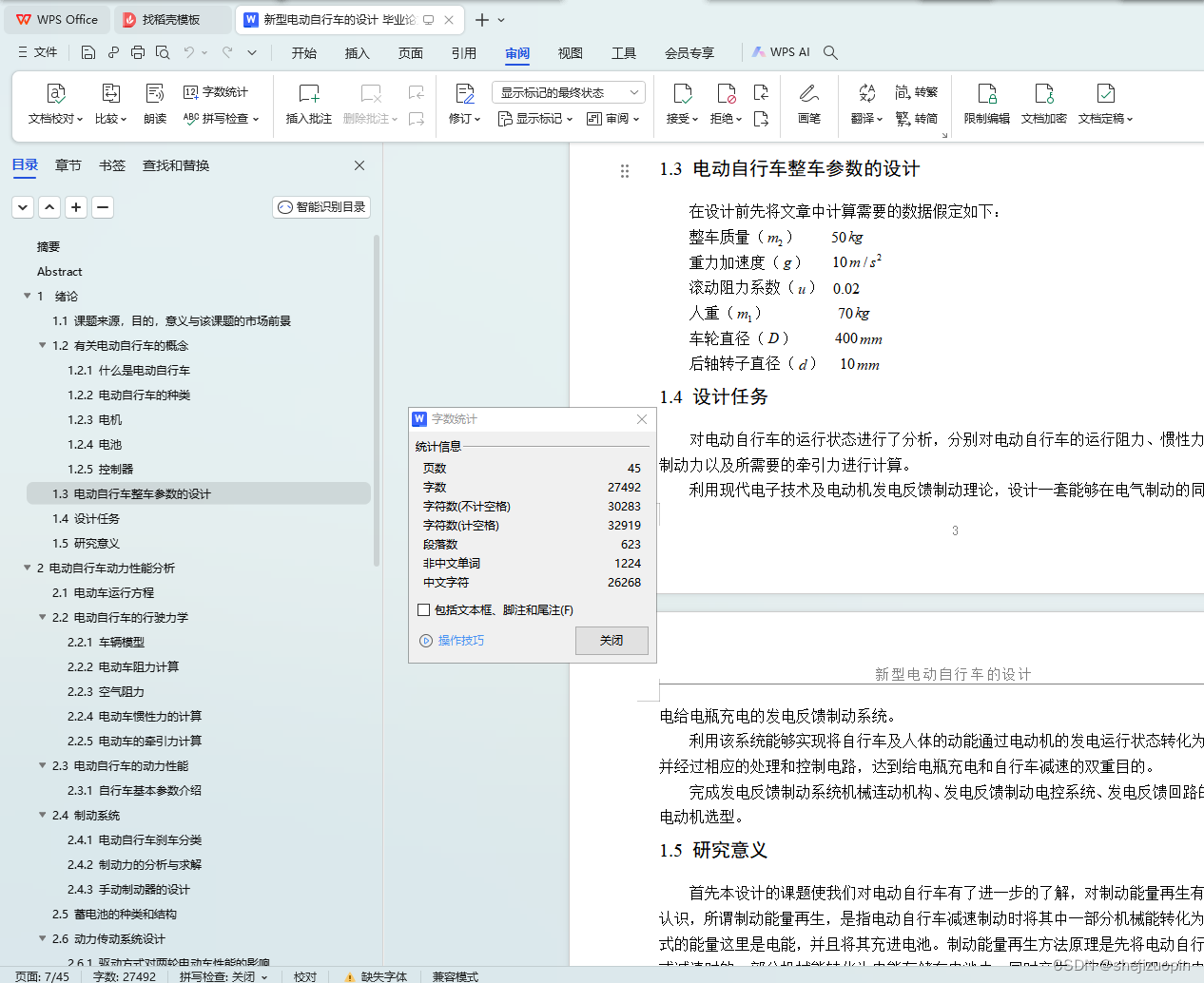Collapse 1.2 有关电动自行车的概念 node

coord(43,345)
